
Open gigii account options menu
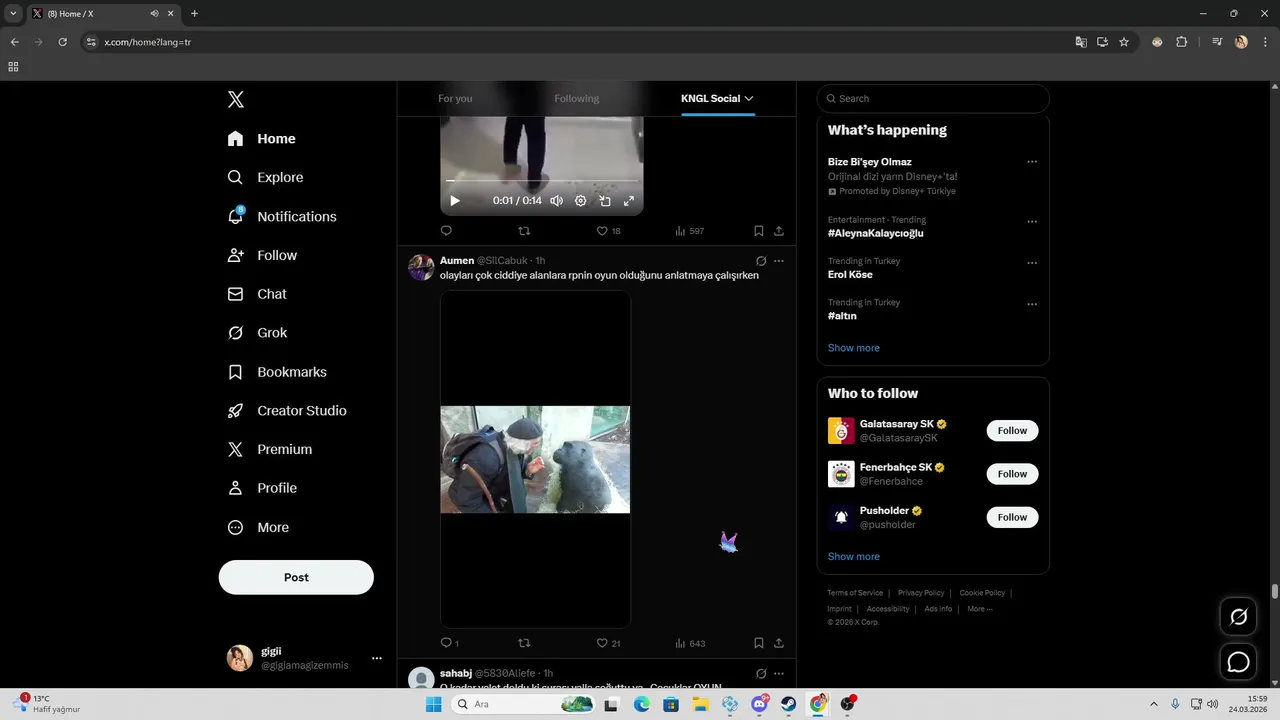pos(377,658)
